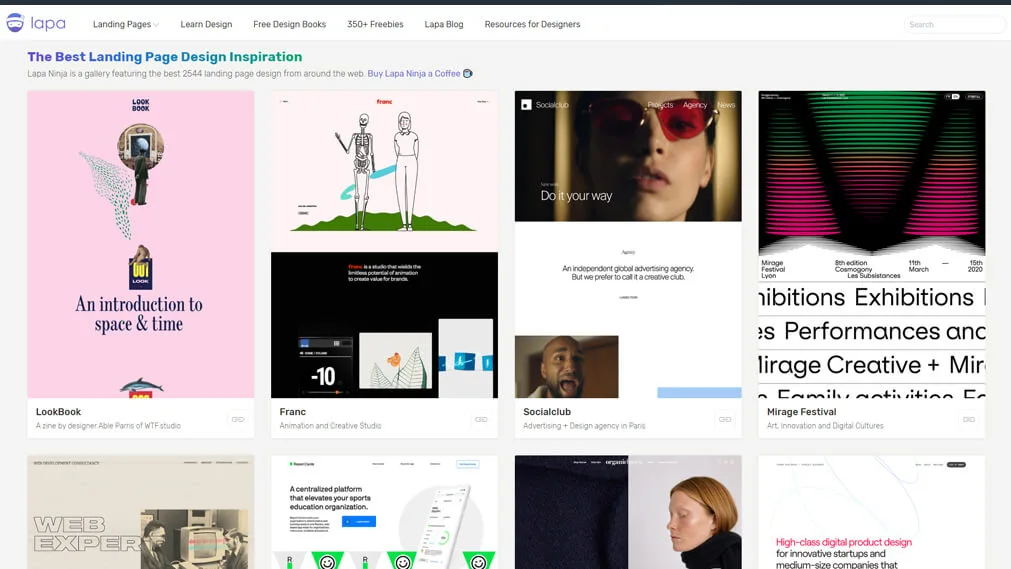Image resolution: width=1011 pixels, height=569 pixels.
Task: Click the Buy Lapa Ninja a Coffee link
Action: tap(414, 74)
